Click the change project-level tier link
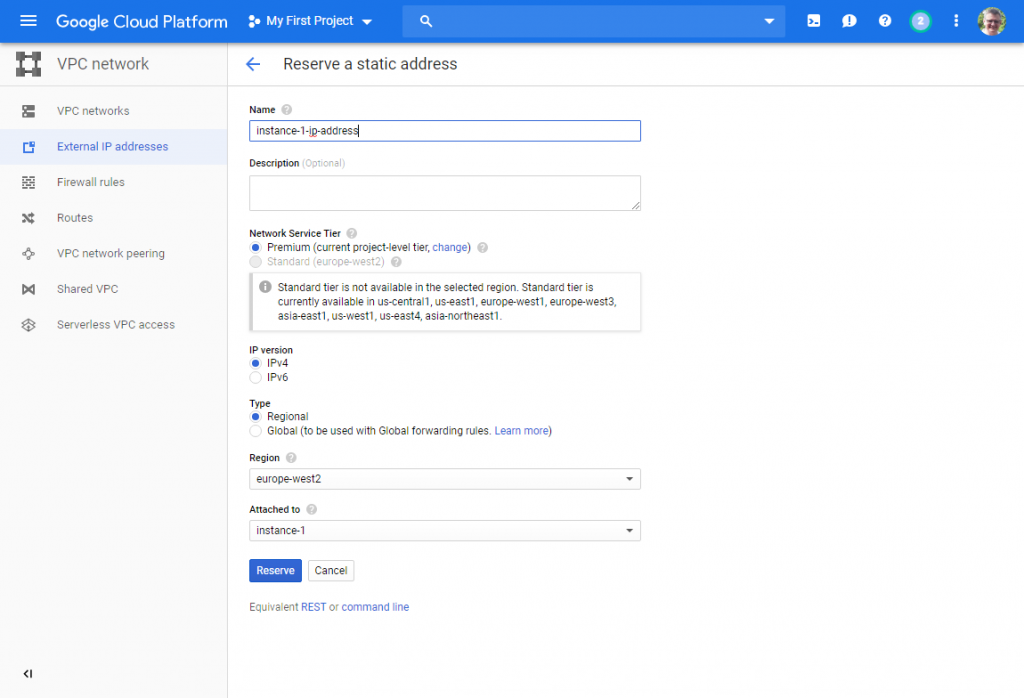Image resolution: width=1024 pixels, height=698 pixels. point(450,247)
